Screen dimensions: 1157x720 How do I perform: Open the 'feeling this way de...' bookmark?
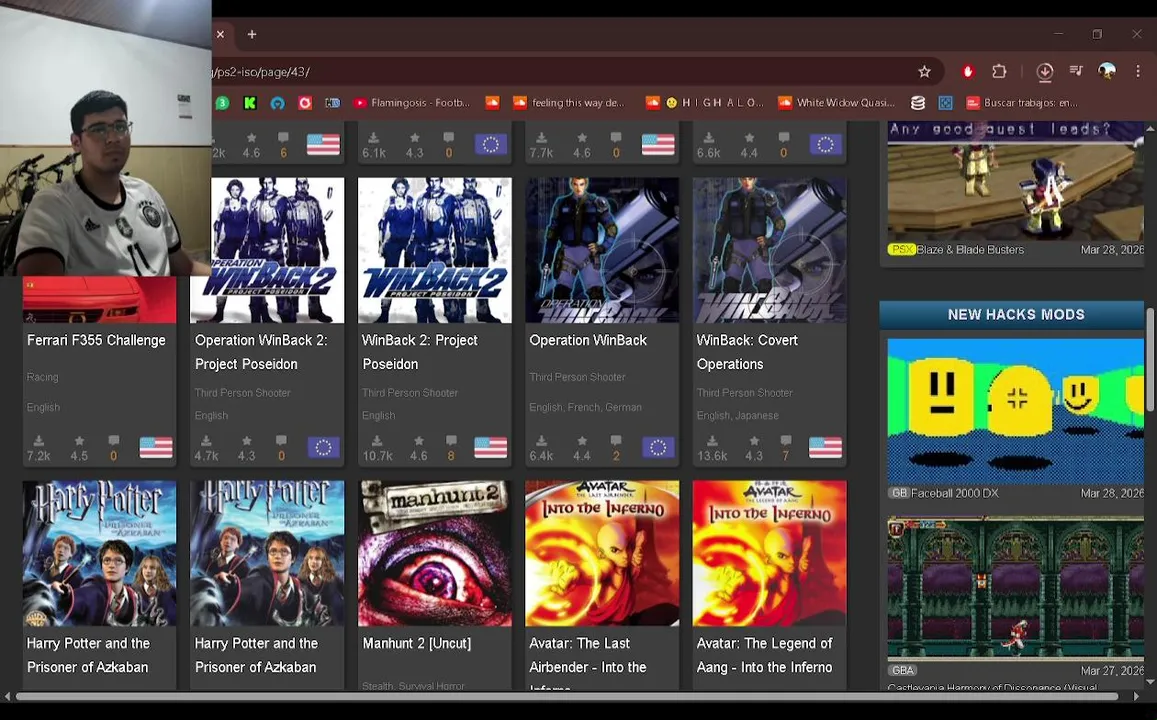coord(569,103)
